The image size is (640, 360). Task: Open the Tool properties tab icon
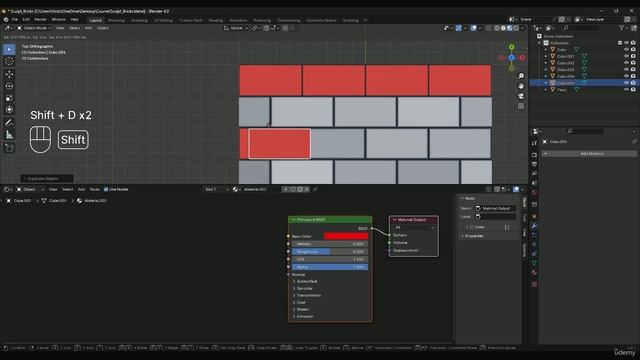pyautogui.click(x=534, y=144)
